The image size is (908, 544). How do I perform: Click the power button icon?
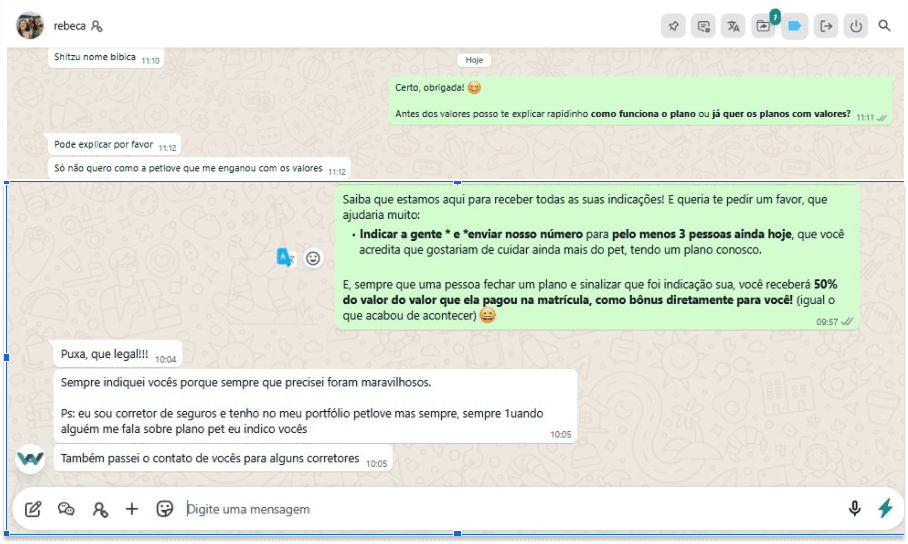point(856,26)
